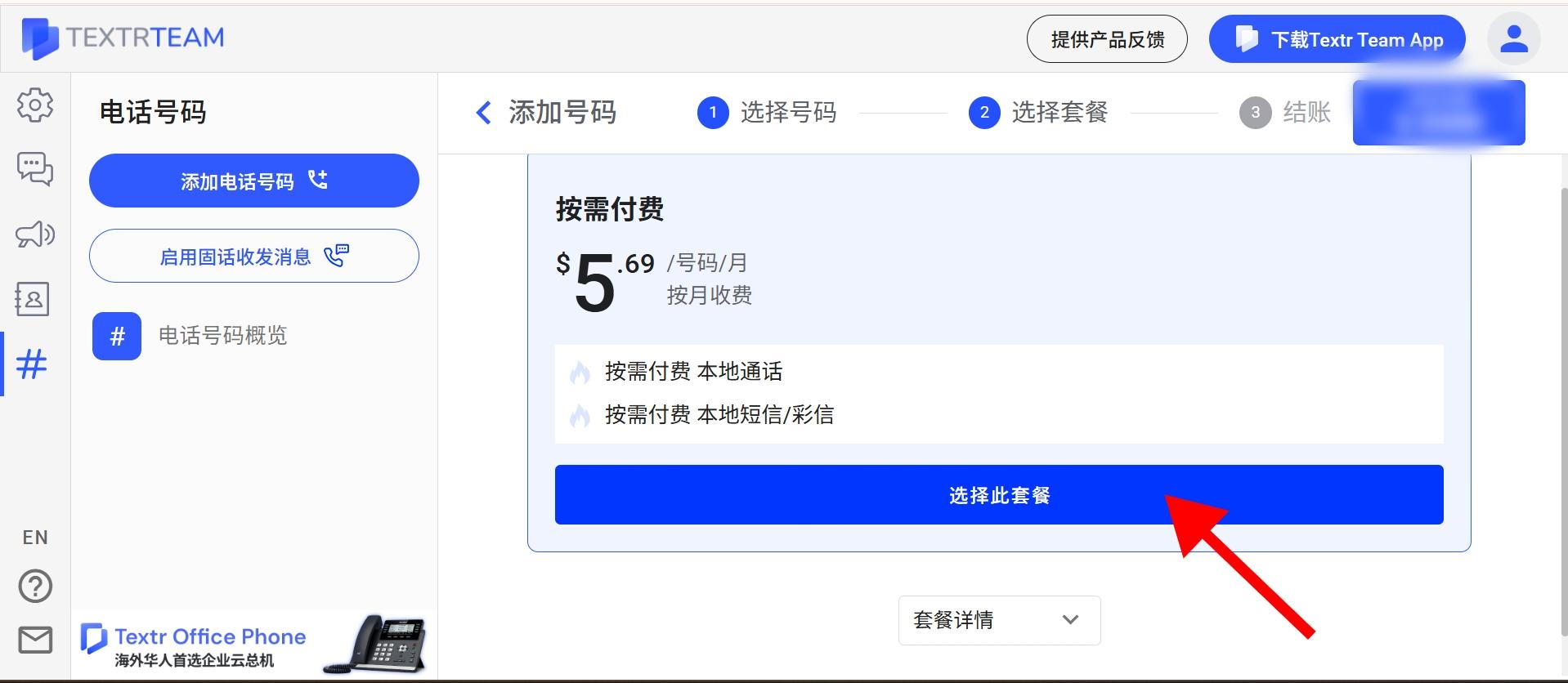The image size is (1568, 683).
Task: Click the # icon next to 电话号码概览
Action: click(116, 335)
